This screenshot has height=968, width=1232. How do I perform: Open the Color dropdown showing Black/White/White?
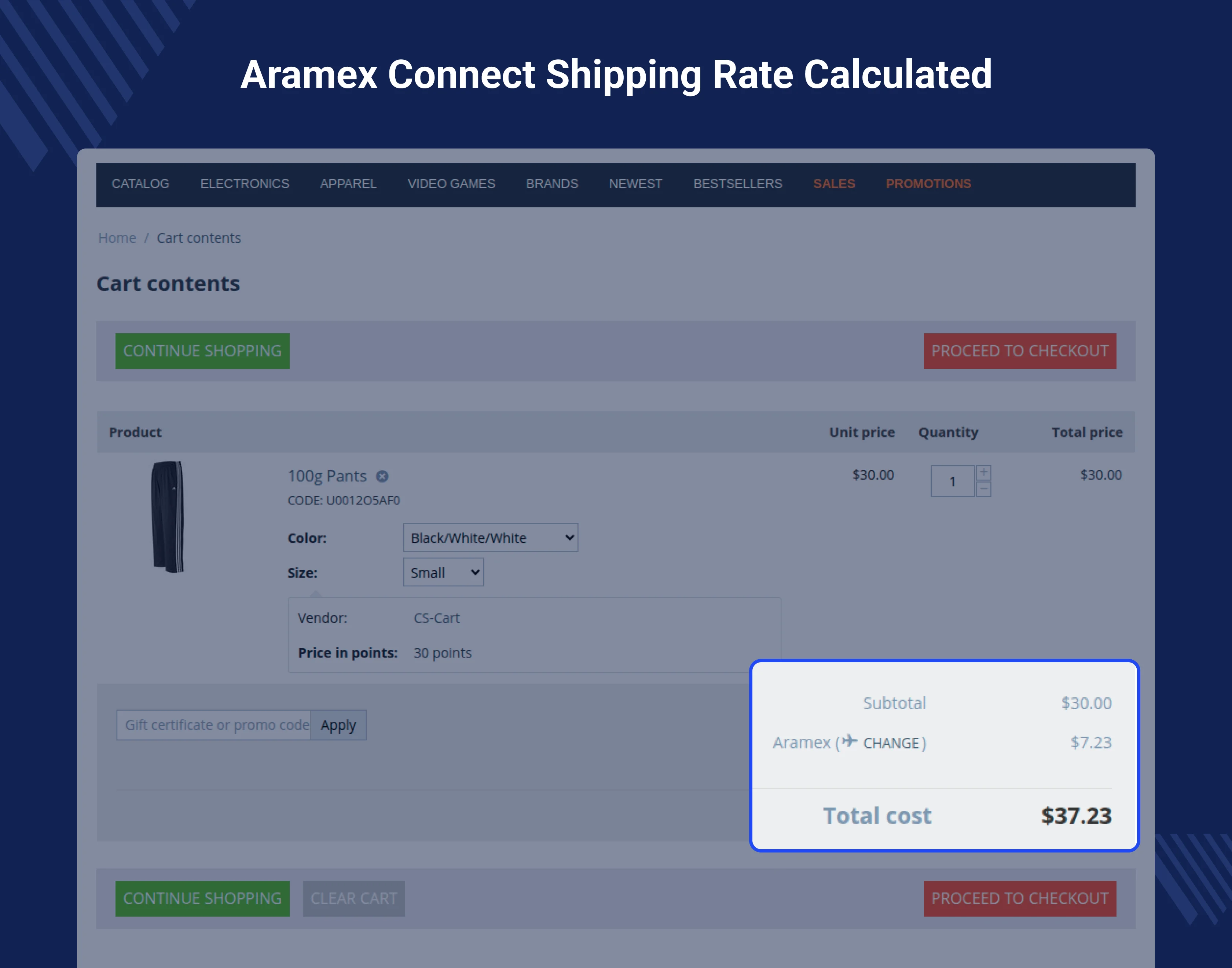pyautogui.click(x=490, y=538)
